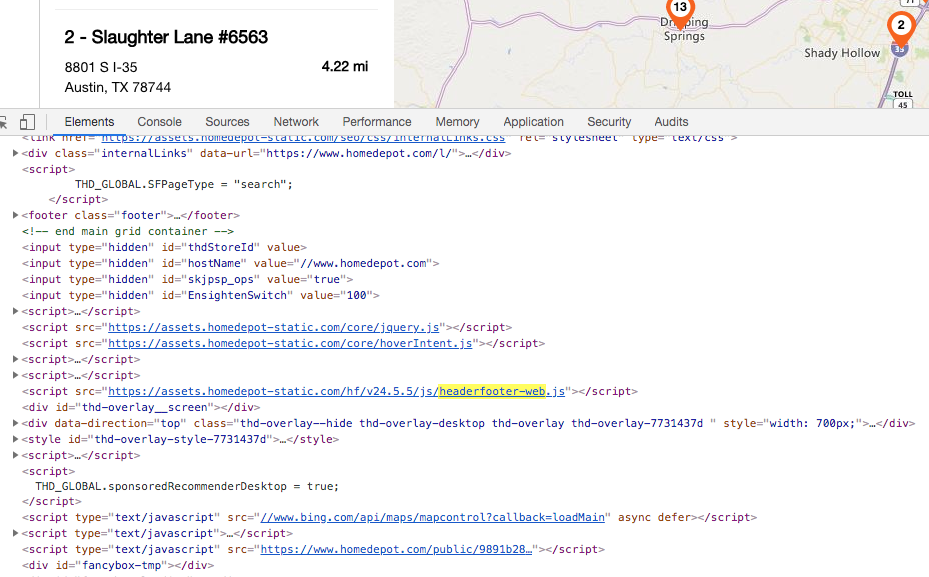The height and width of the screenshot is (577, 929).
Task: Click the Toll 45 road shield on map
Action: [x=902, y=100]
